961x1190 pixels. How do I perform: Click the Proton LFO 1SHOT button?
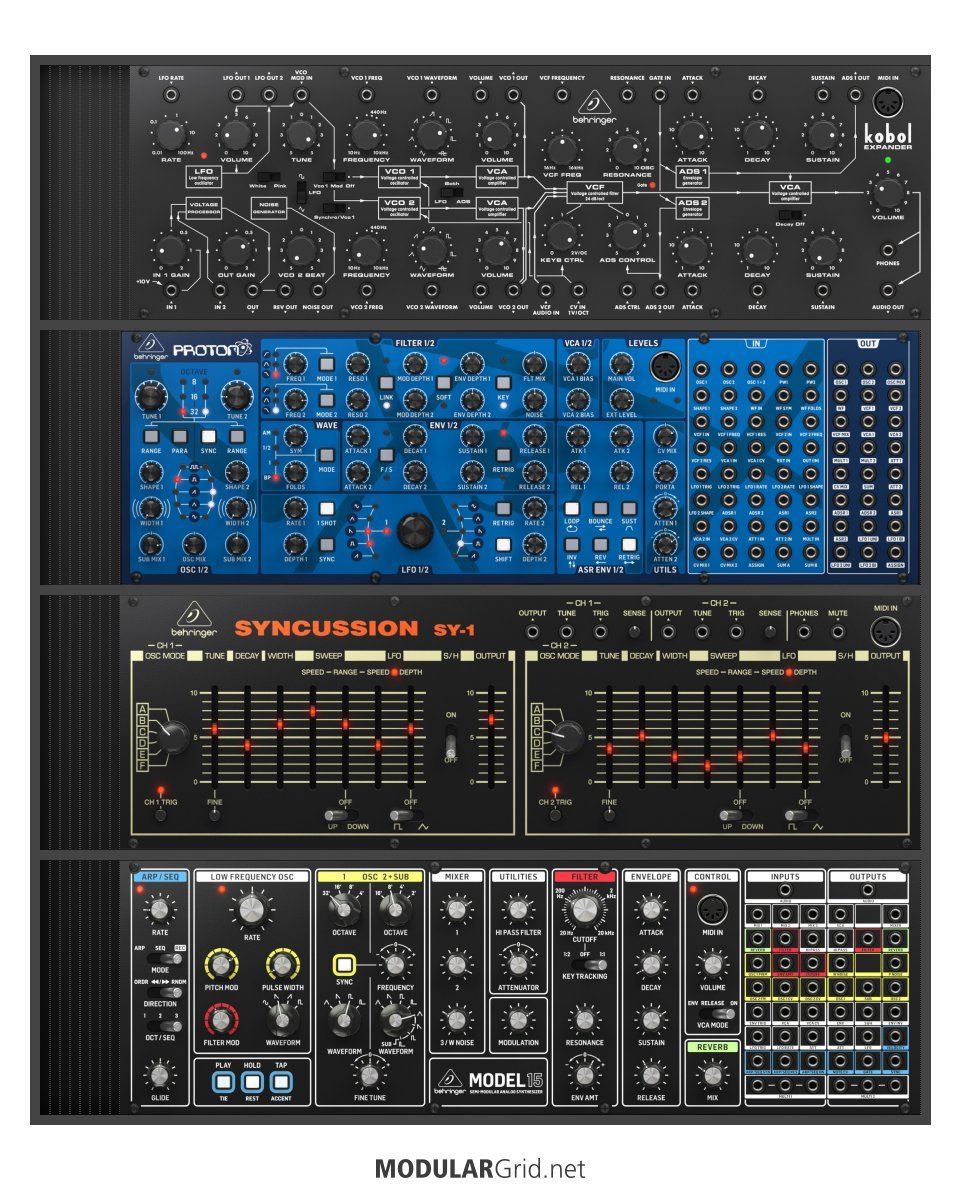326,508
